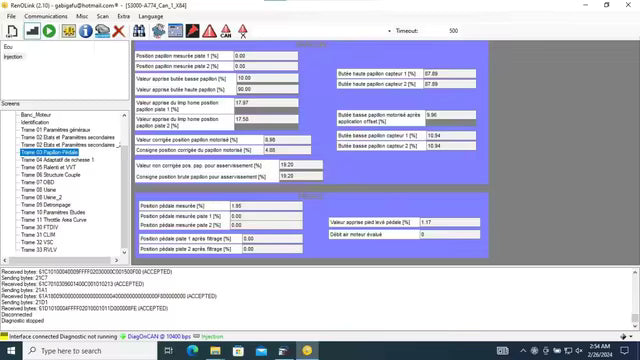Screen dimensions: 640x360
Task: Select Trame 31 CLIM screen
Action: (38, 235)
